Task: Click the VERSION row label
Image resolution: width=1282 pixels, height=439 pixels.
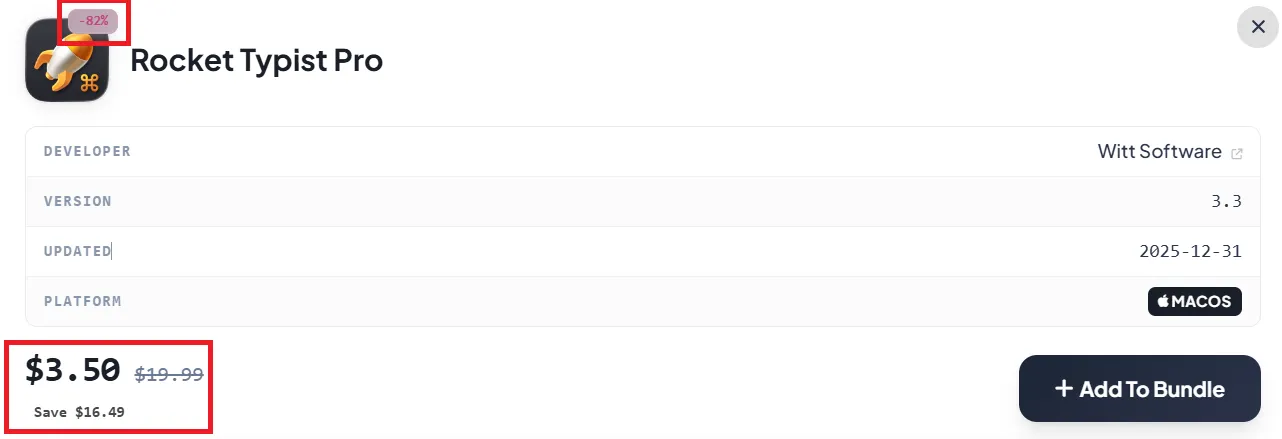Action: click(x=78, y=201)
